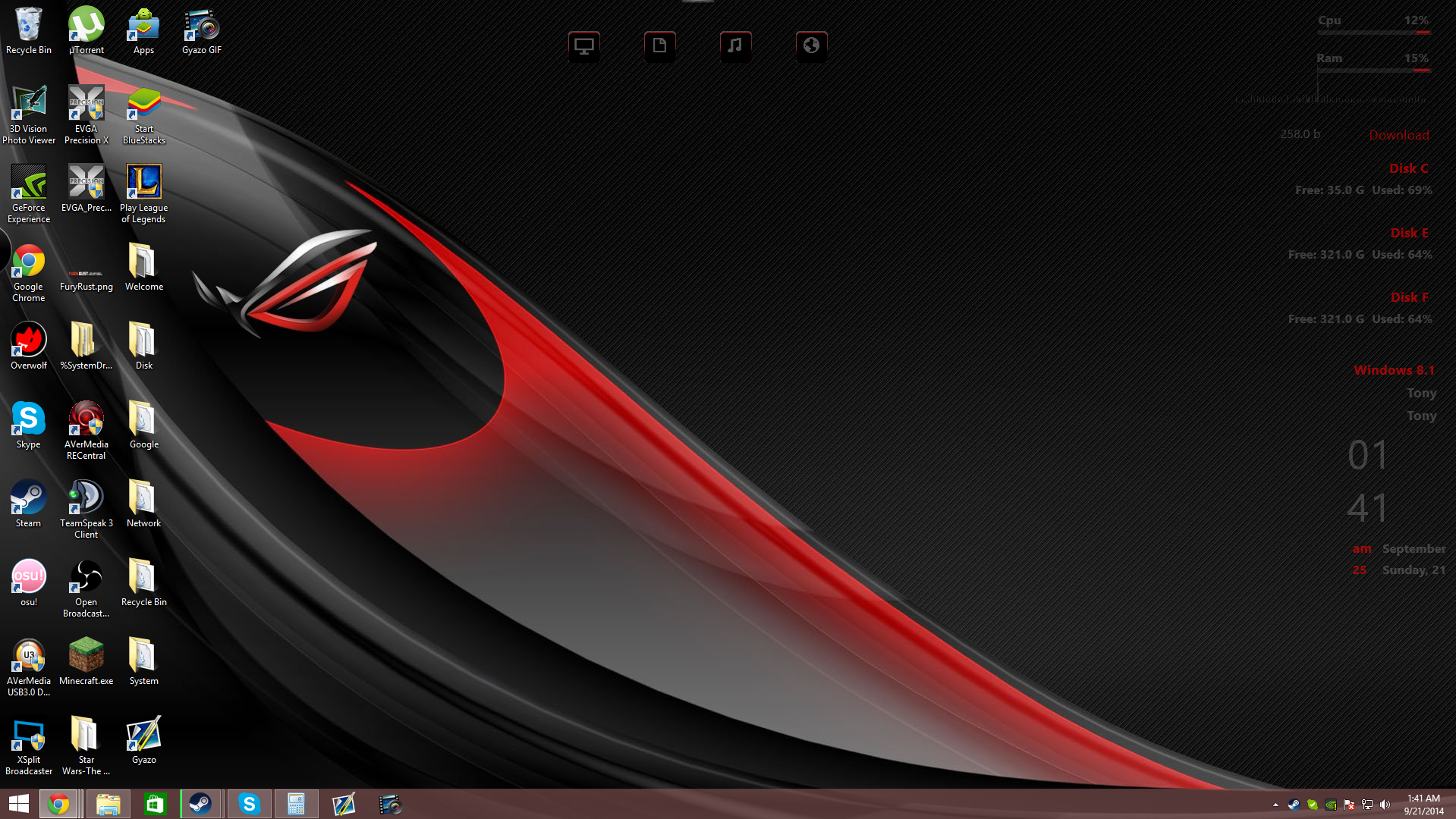Open File Explorer from the taskbar
The width and height of the screenshot is (1456, 819).
click(108, 804)
